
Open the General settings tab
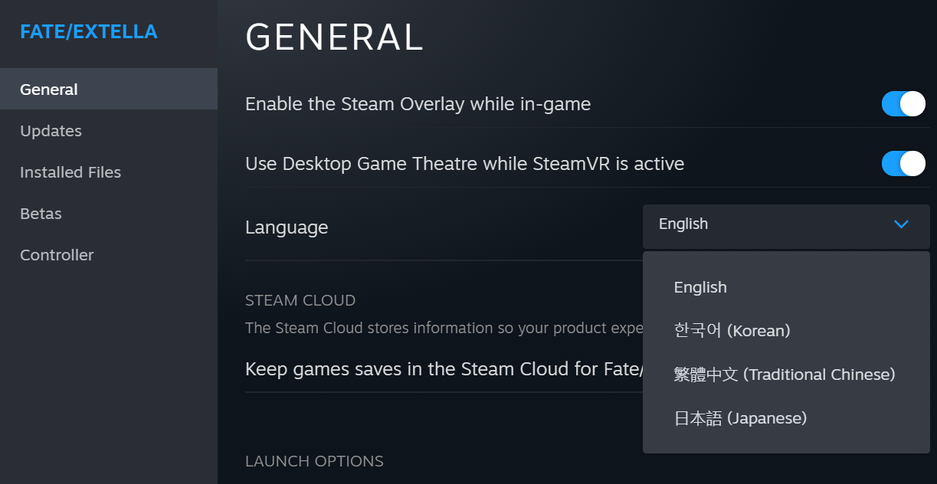[49, 90]
